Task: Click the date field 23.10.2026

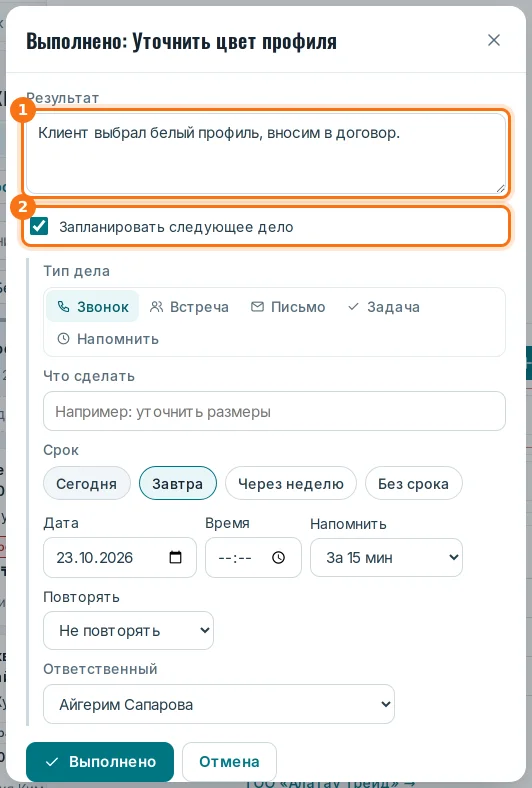Action: 120,557
